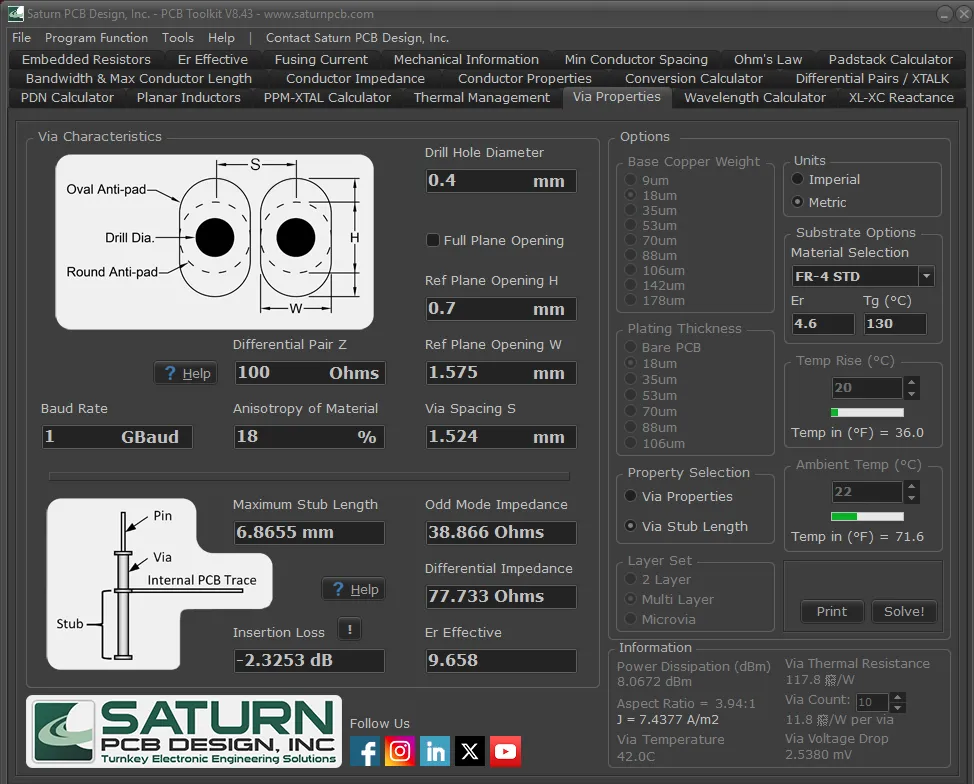This screenshot has width=974, height=784.
Task: Switch to the Conductor Impedance tab
Action: click(x=355, y=79)
